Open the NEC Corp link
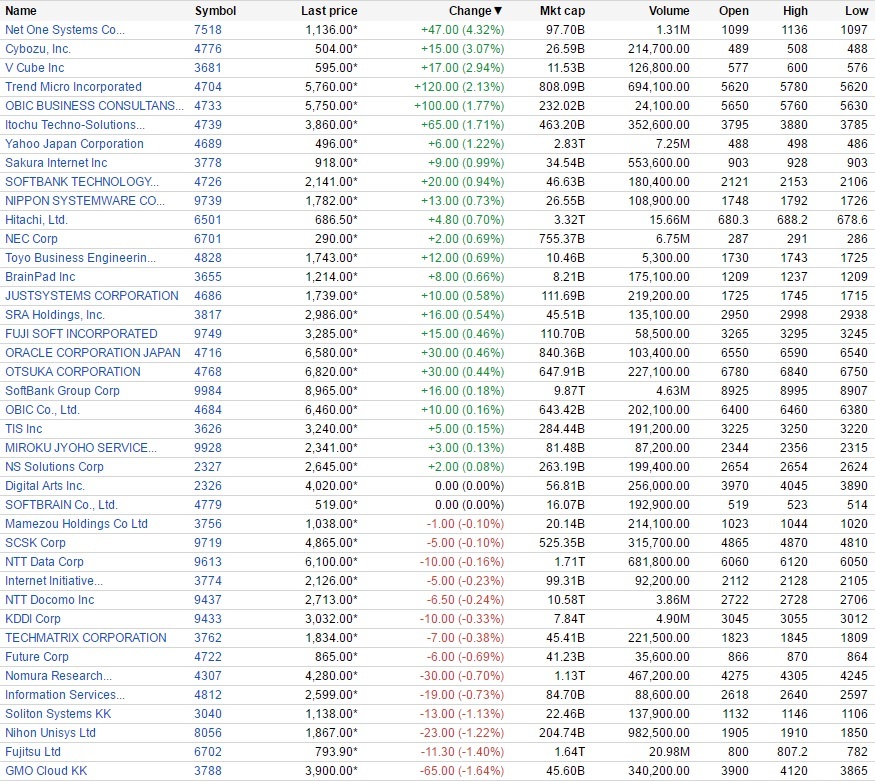This screenshot has height=781, width=875. (x=31, y=238)
